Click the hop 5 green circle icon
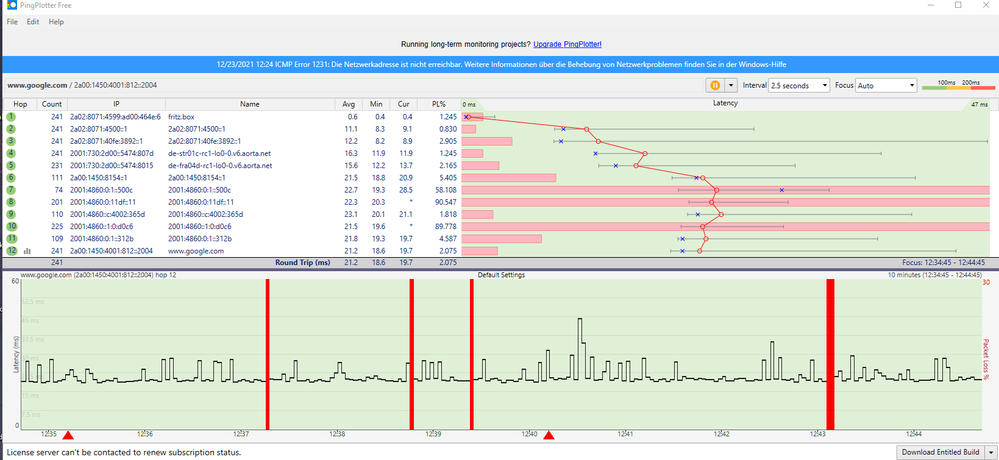 click(x=11, y=166)
